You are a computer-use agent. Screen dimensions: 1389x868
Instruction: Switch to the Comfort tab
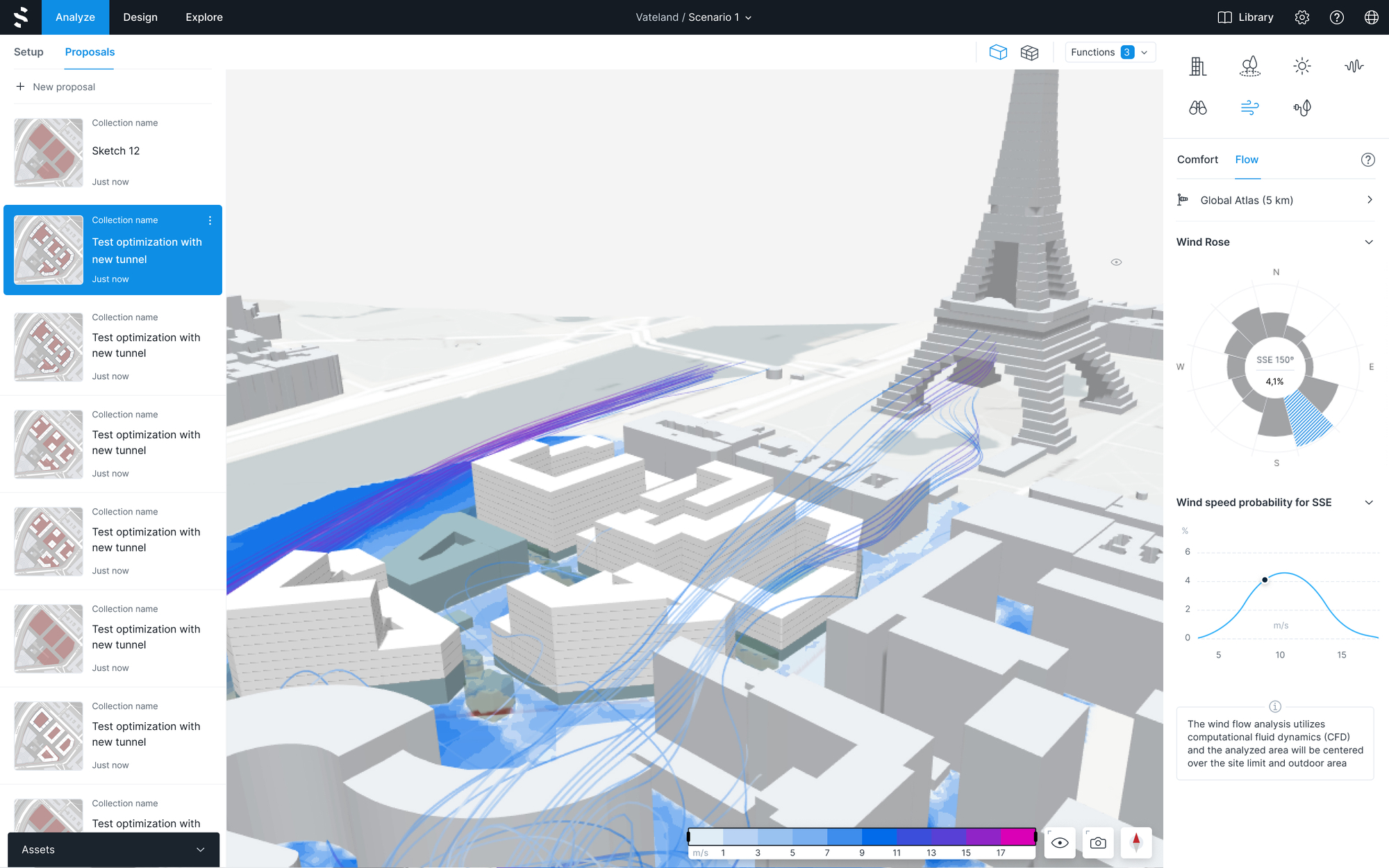click(1197, 160)
